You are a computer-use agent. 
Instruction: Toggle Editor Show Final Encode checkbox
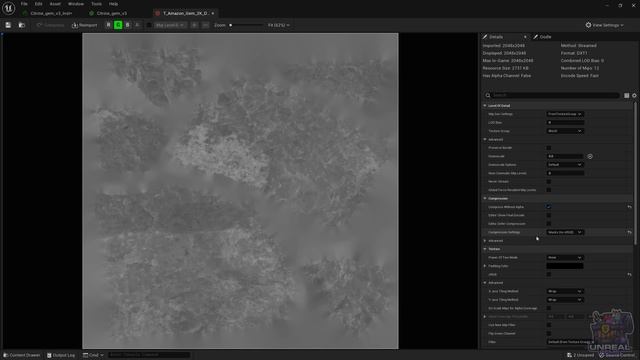click(x=549, y=215)
